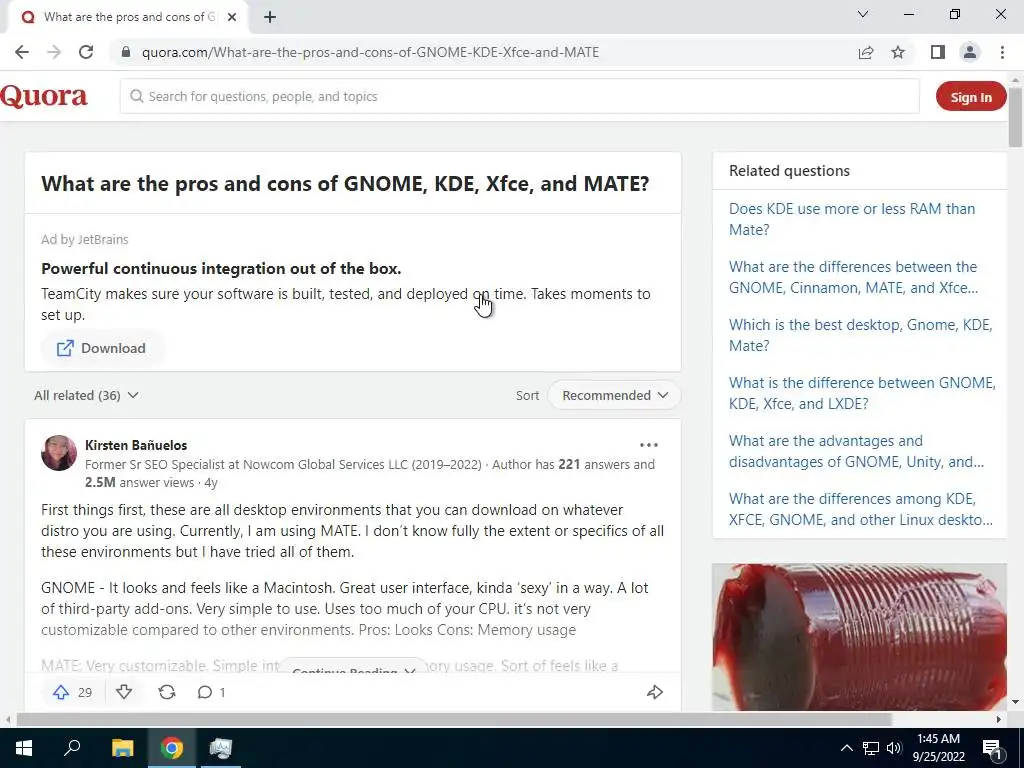This screenshot has width=1024, height=768.
Task: Open the Chrome profile avatar
Action: click(x=970, y=52)
